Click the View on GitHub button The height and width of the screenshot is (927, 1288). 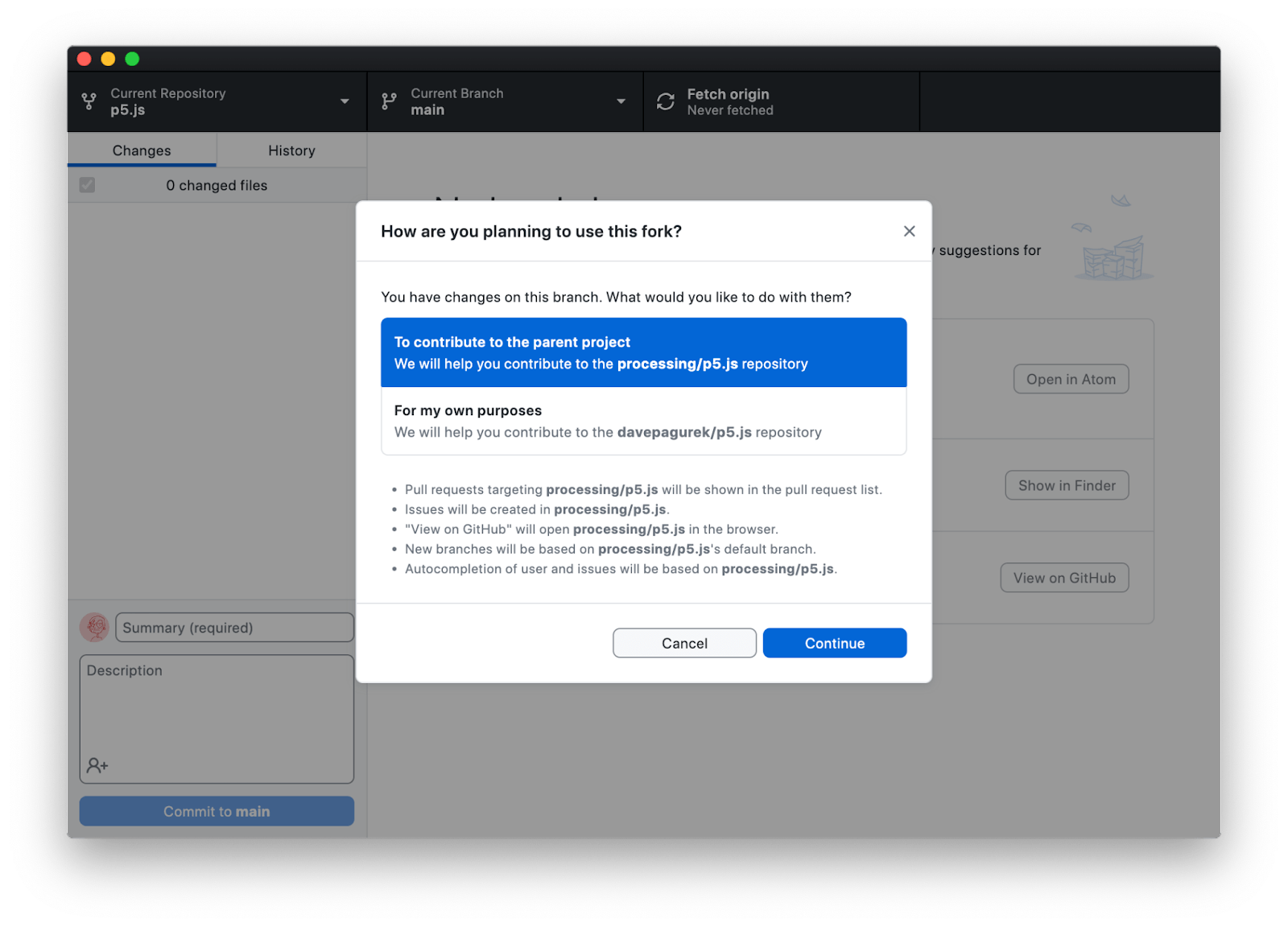click(1064, 577)
